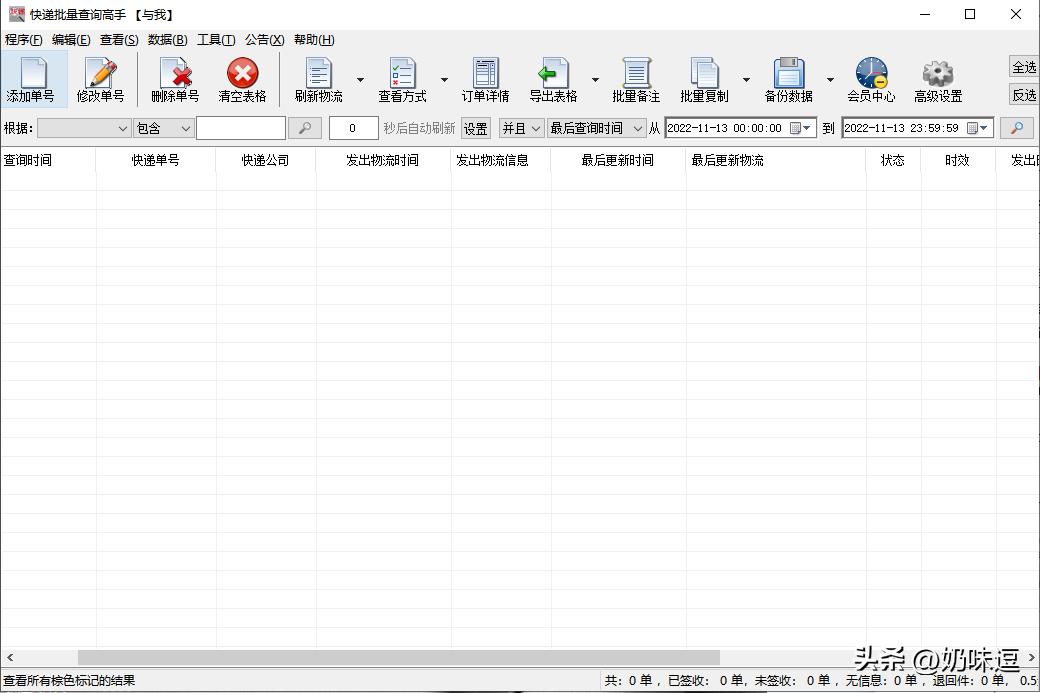Image resolution: width=1040 pixels, height=693 pixels.
Task: Click the 添加单号 add tracking number icon
Action: tap(33, 72)
